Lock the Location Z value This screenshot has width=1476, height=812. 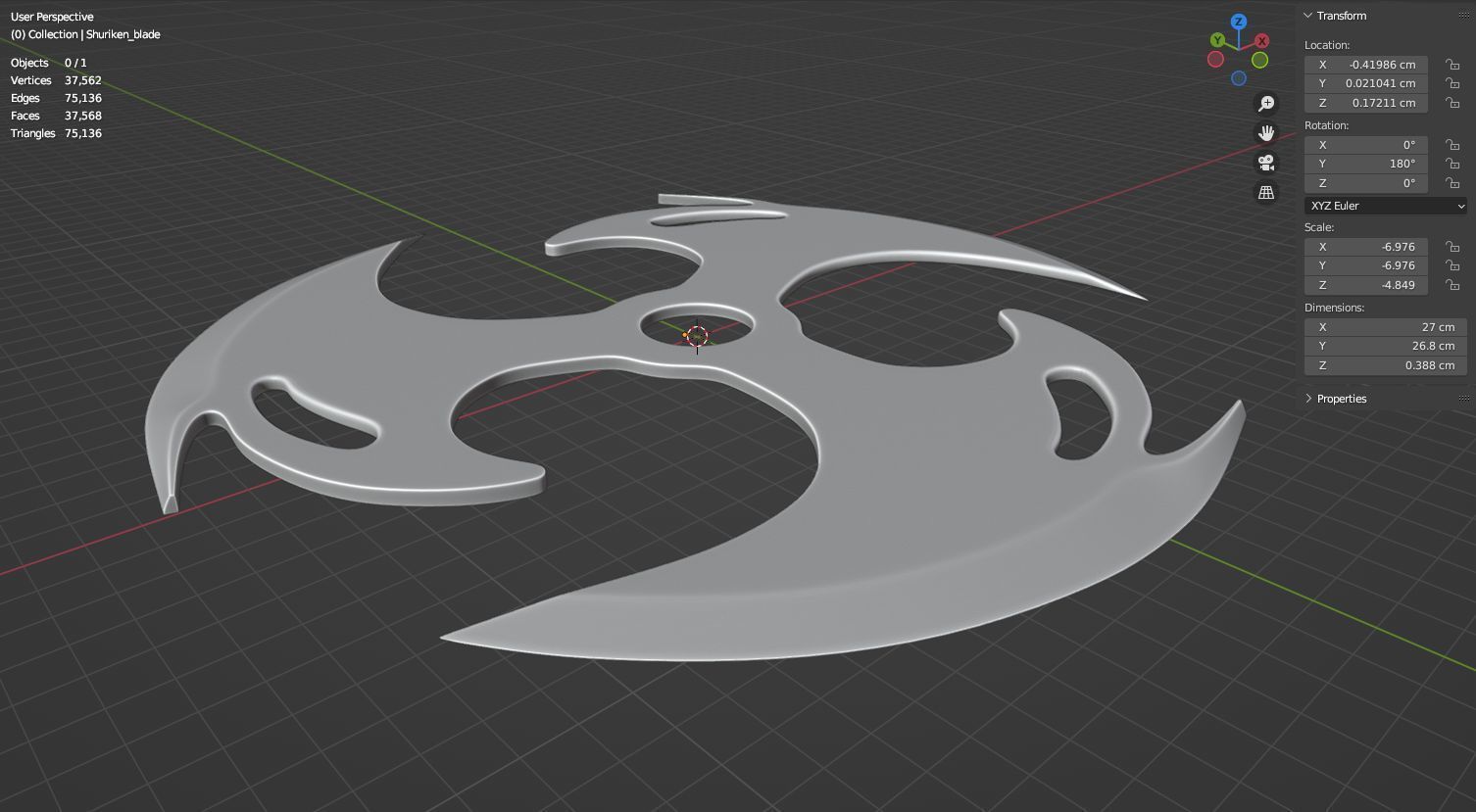pos(1452,103)
